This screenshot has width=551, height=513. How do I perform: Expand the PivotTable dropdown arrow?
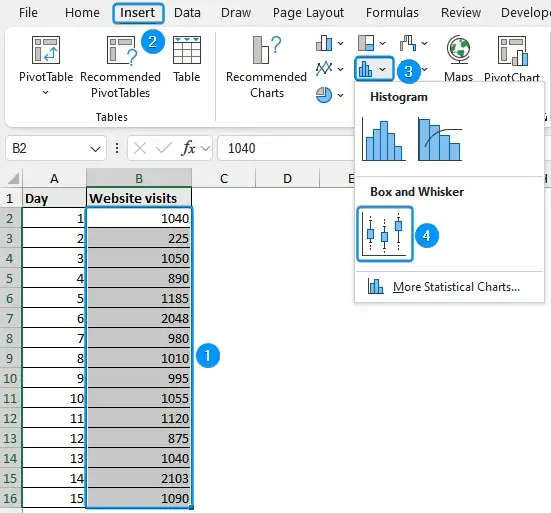tap(45, 93)
